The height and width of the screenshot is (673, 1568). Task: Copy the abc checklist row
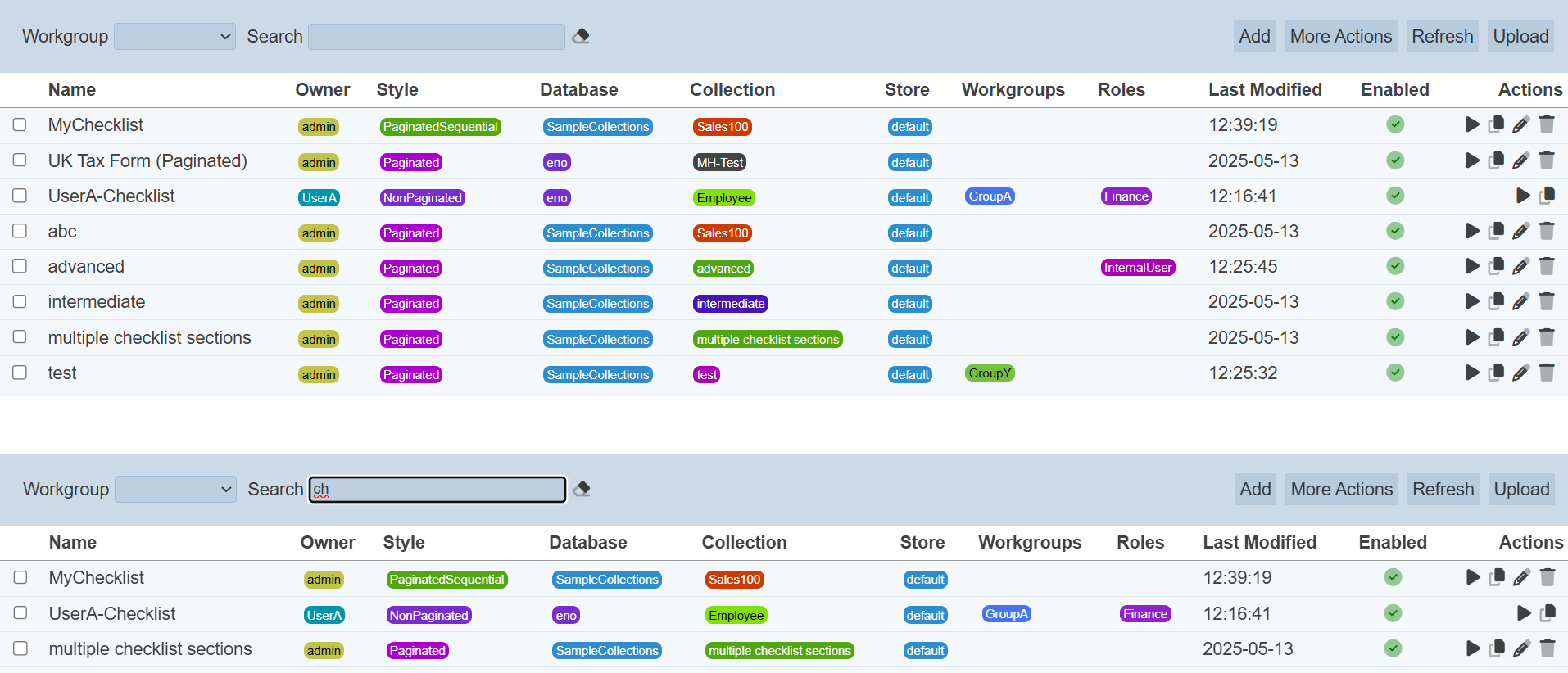tap(1496, 231)
